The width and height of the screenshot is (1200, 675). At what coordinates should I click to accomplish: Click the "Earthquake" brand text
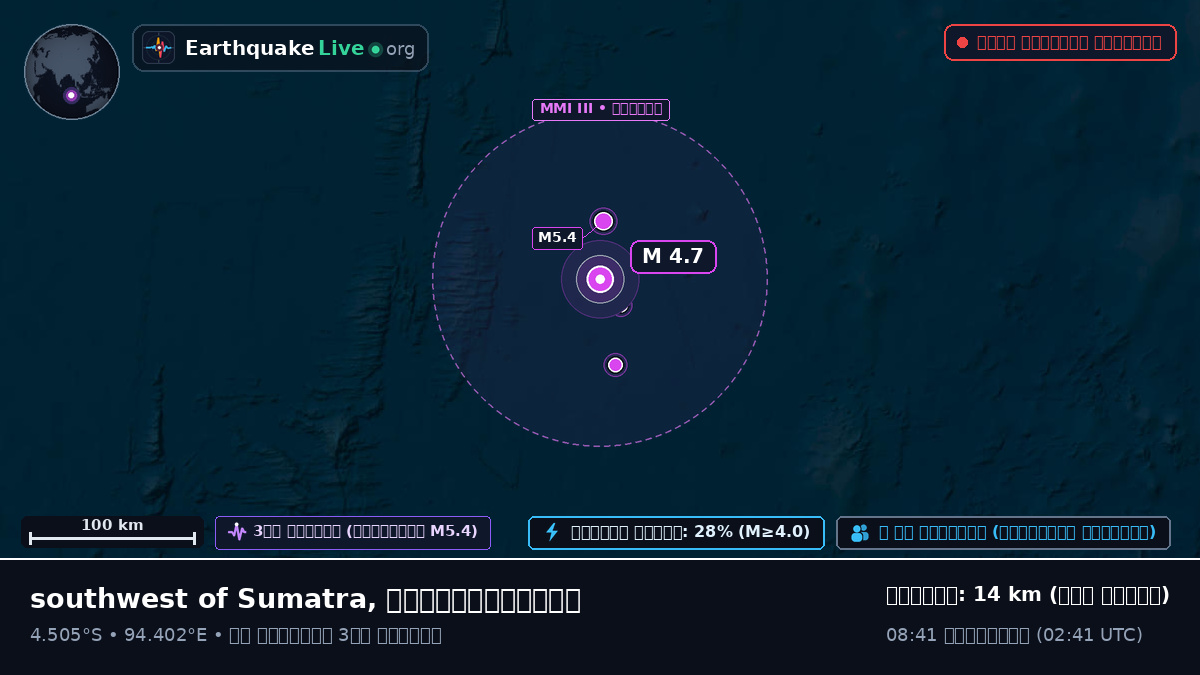coord(250,48)
